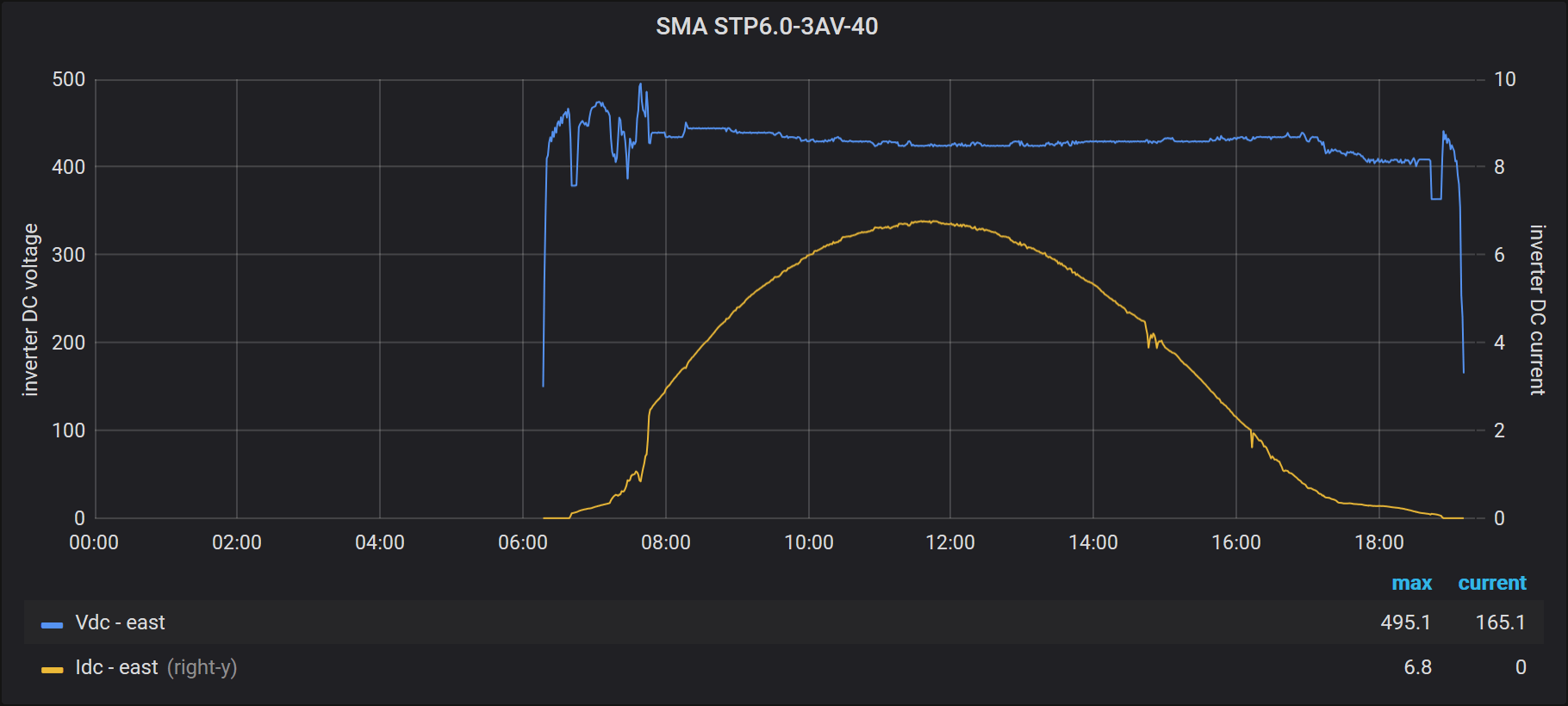Screen dimensions: 1568x706
Task: Click the 400 voltage axis tick
Action: pos(69,167)
